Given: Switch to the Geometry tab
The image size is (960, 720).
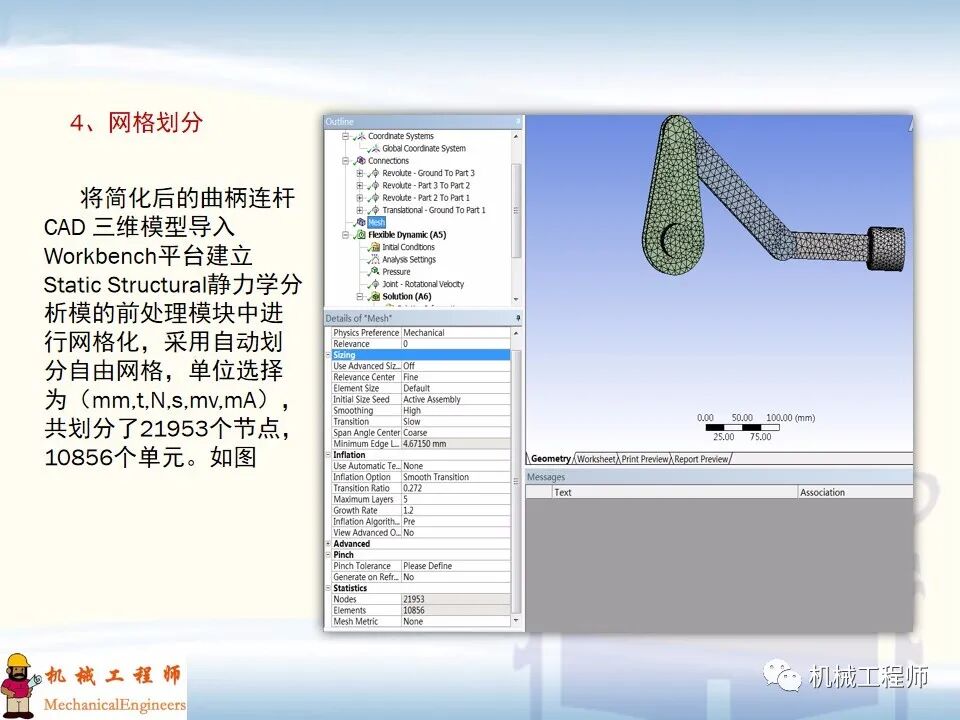Looking at the screenshot, I should click(x=550, y=459).
